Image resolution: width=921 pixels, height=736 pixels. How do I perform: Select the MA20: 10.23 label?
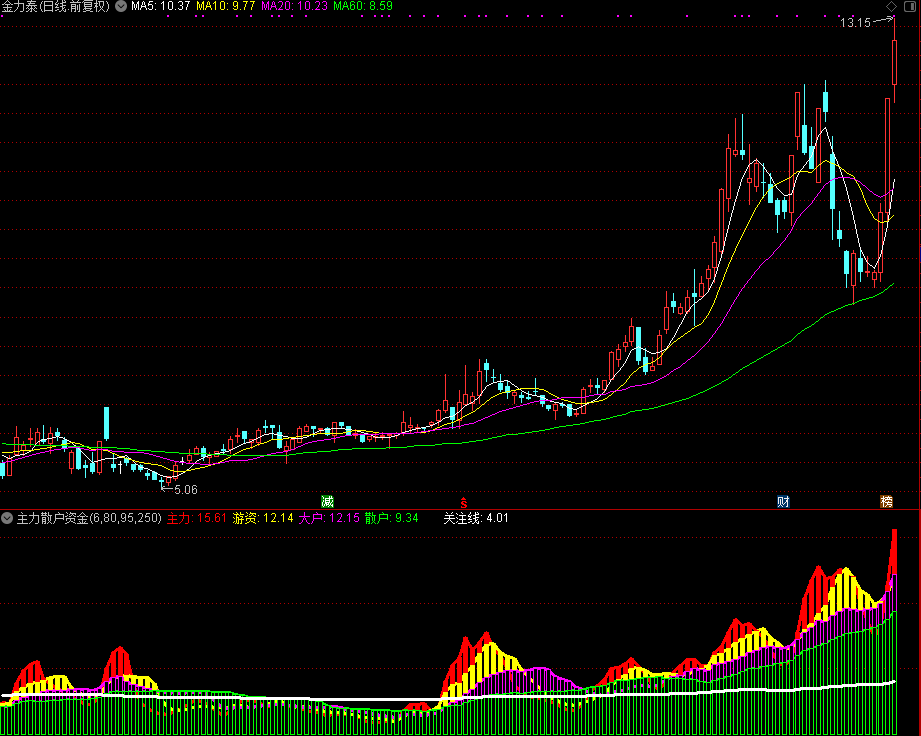(x=294, y=6)
